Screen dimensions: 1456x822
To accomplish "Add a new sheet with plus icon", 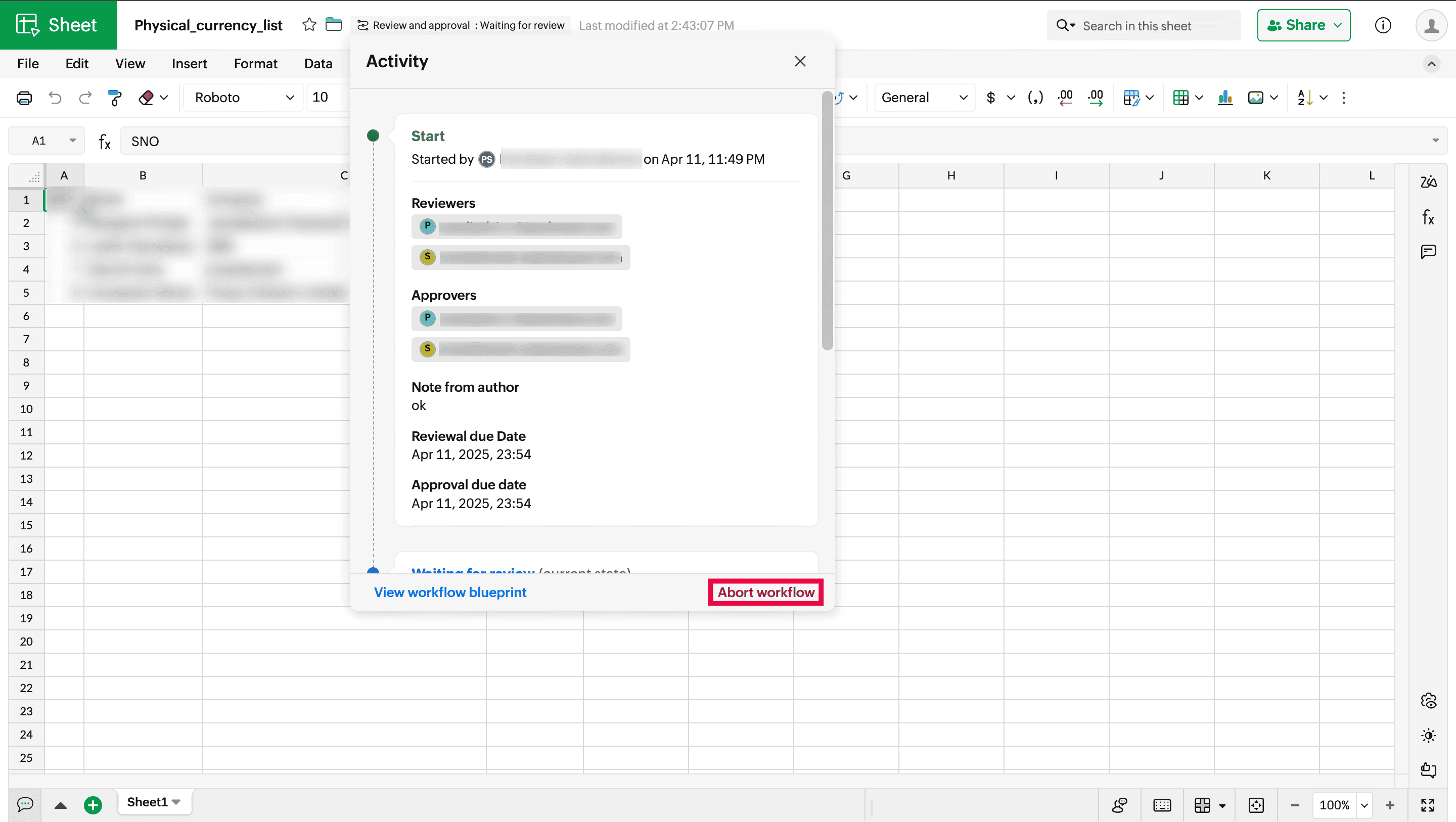I will 93,804.
